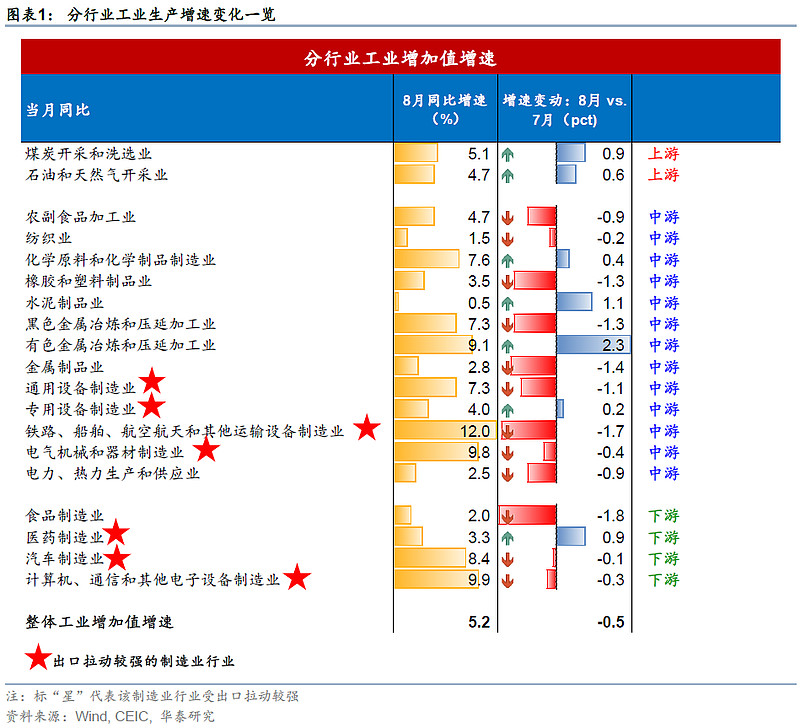Click the 下游 label in 汽车制造业 row
Image resolution: width=800 pixels, height=728 pixels.
pos(664,558)
